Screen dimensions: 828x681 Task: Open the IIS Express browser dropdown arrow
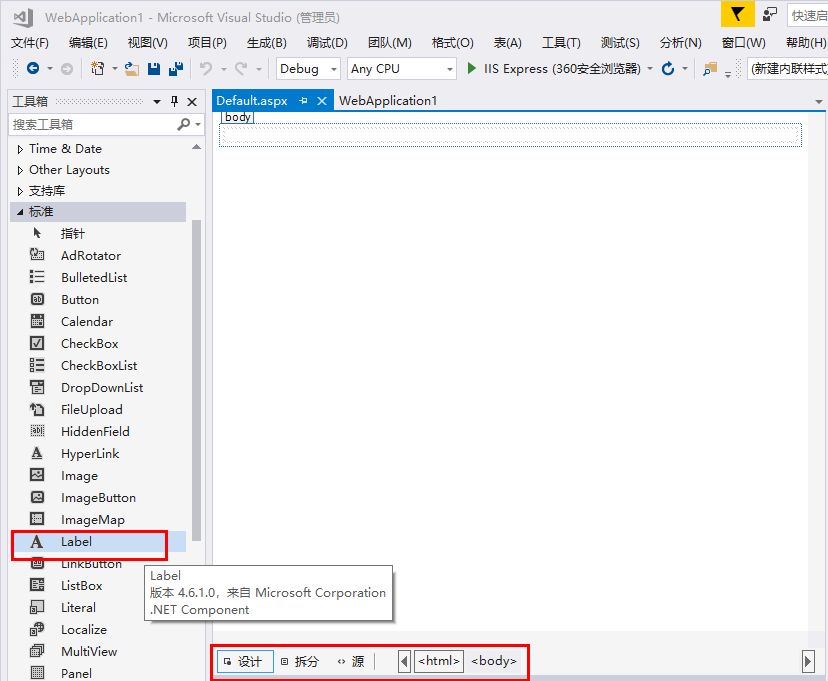(x=650, y=69)
